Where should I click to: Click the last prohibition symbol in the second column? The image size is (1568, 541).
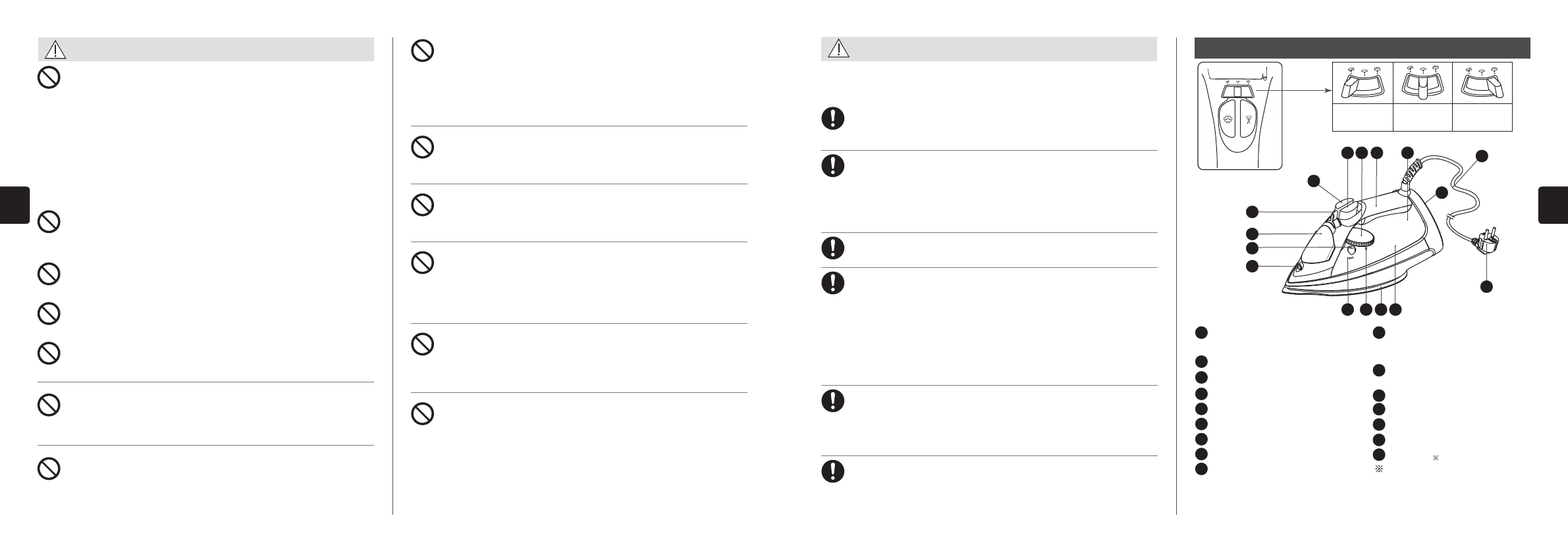pos(422,413)
